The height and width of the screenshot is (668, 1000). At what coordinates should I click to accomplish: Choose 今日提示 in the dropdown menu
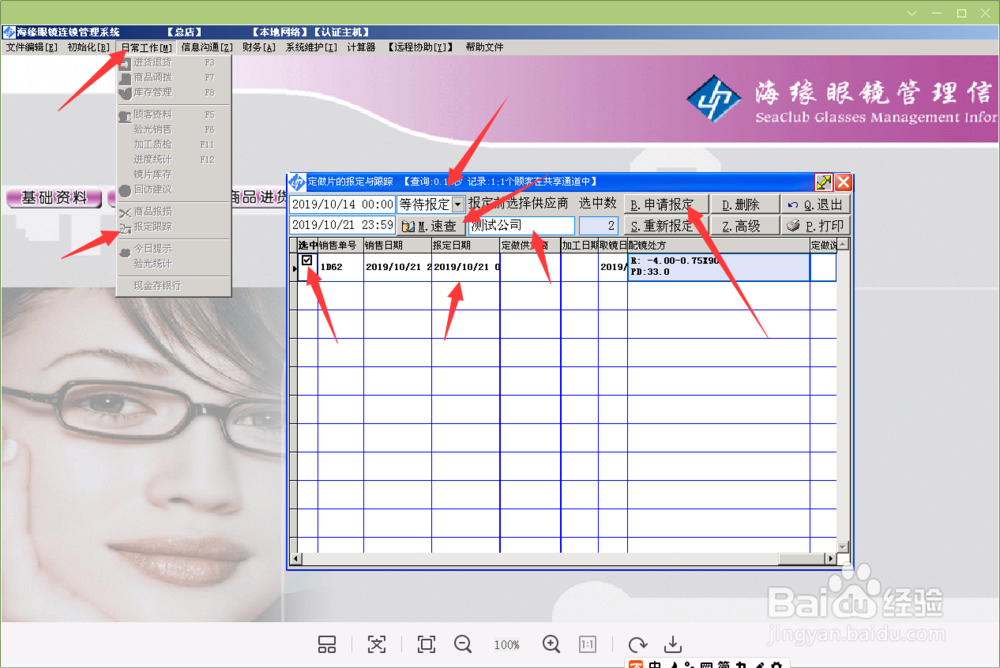point(173,248)
